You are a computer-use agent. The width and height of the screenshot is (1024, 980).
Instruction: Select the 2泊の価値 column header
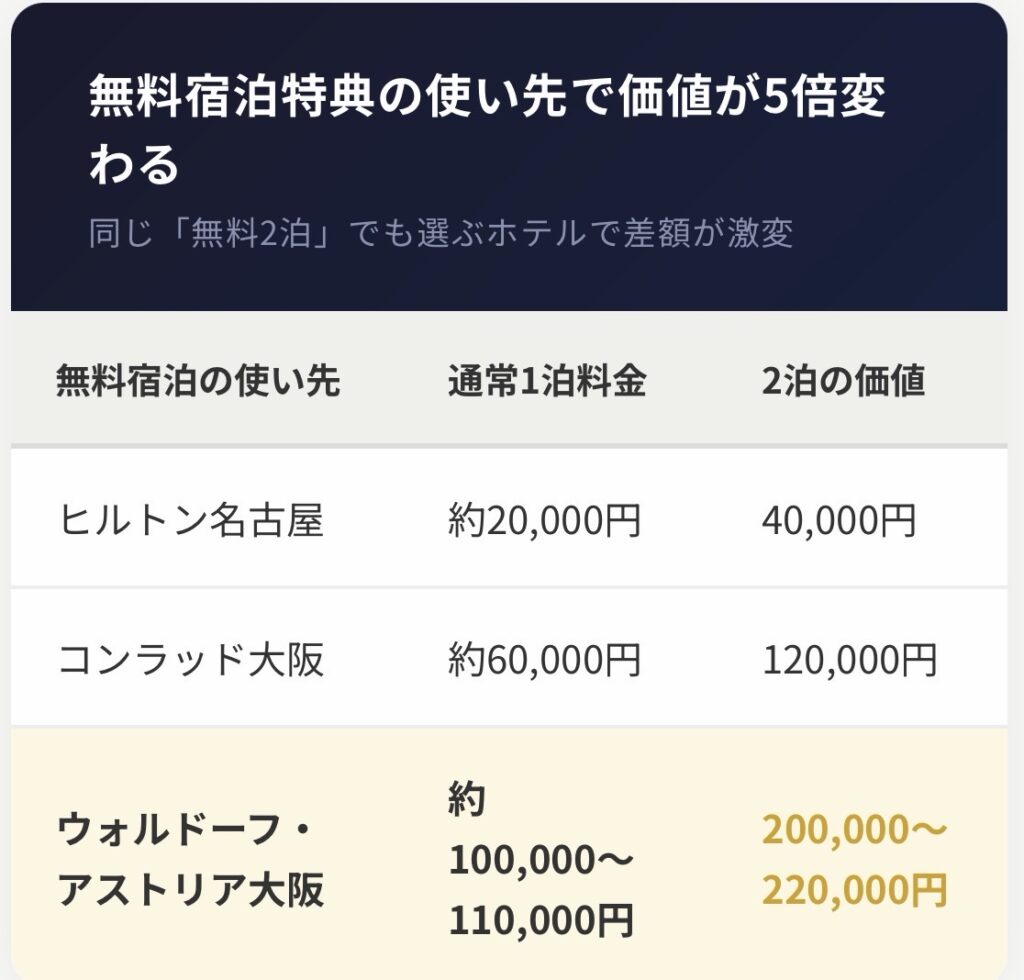click(x=843, y=381)
